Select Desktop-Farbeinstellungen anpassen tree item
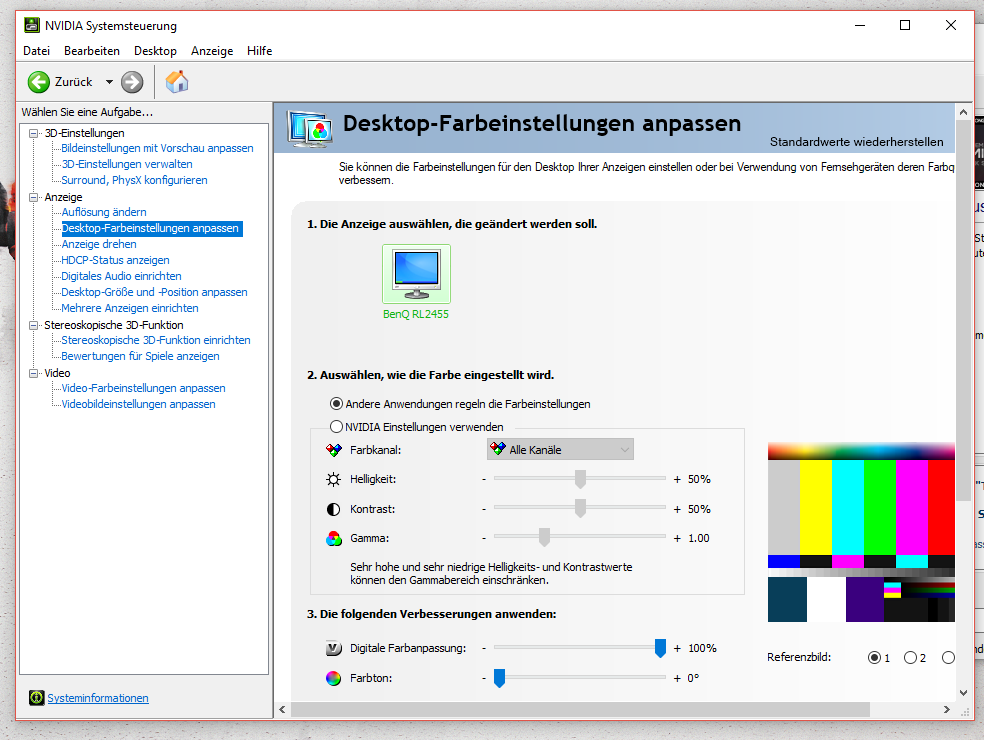 [151, 228]
